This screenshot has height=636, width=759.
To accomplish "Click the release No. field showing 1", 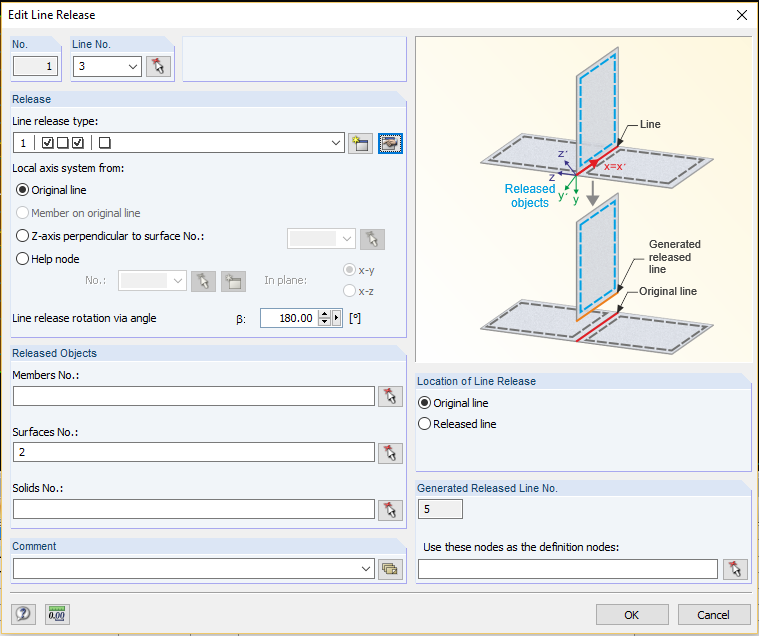I will point(35,66).
